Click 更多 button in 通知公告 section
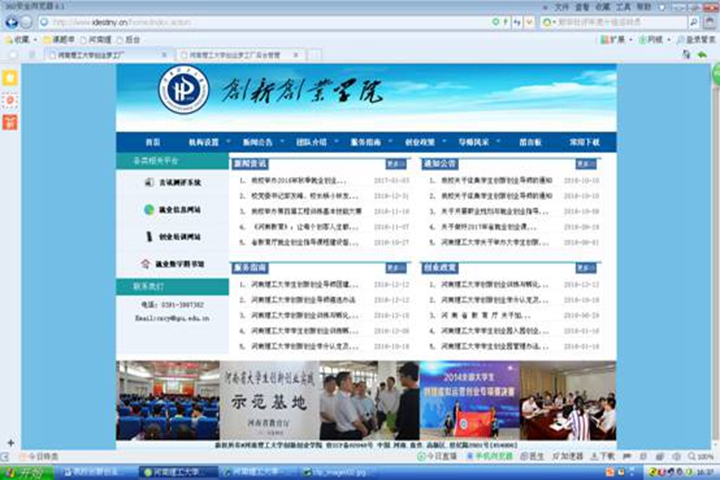The width and height of the screenshot is (720, 480). (x=586, y=164)
